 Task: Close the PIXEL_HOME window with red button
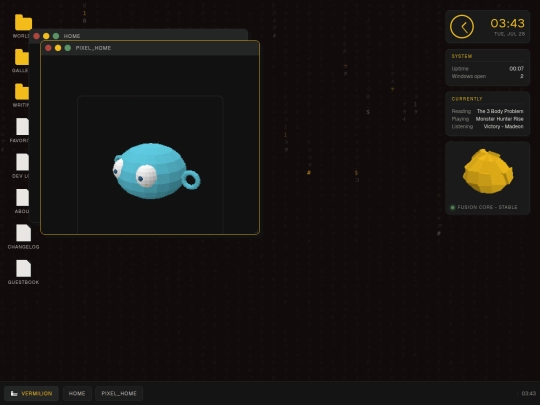click(48, 48)
